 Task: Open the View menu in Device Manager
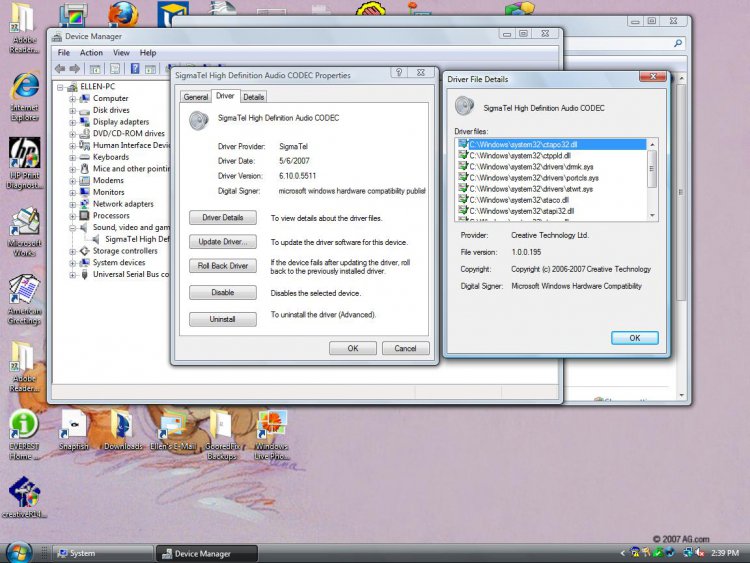pyautogui.click(x=121, y=53)
